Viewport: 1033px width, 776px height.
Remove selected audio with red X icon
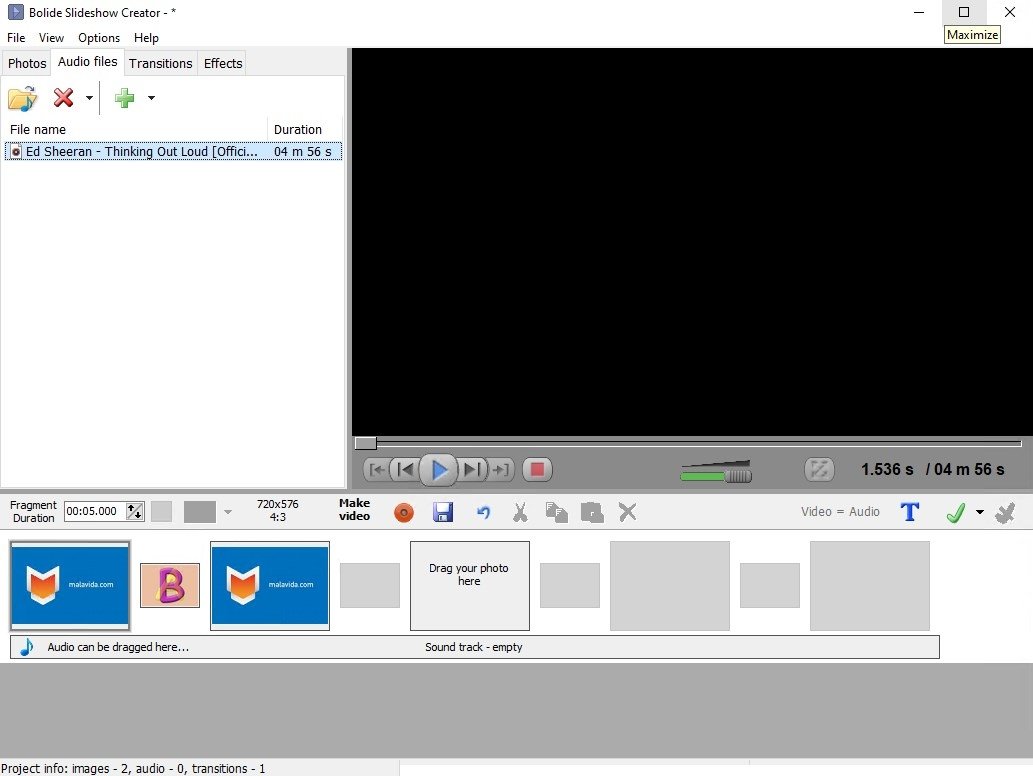(63, 97)
